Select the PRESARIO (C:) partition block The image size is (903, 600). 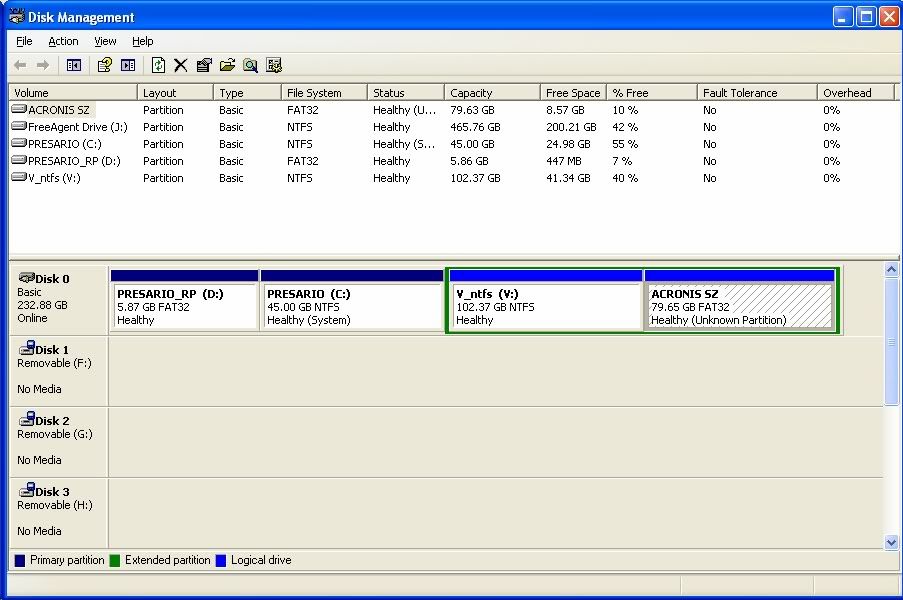pos(352,300)
